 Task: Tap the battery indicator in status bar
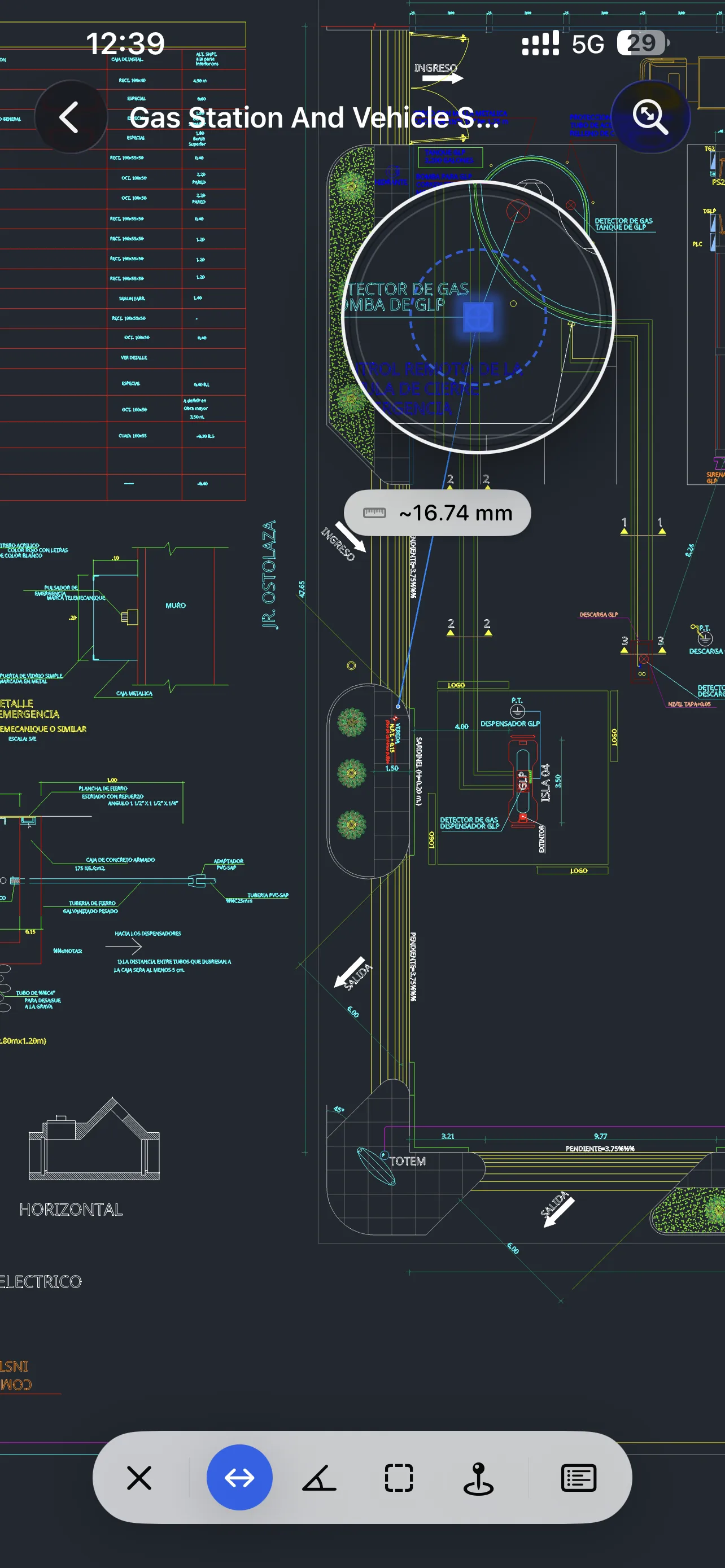(x=643, y=43)
